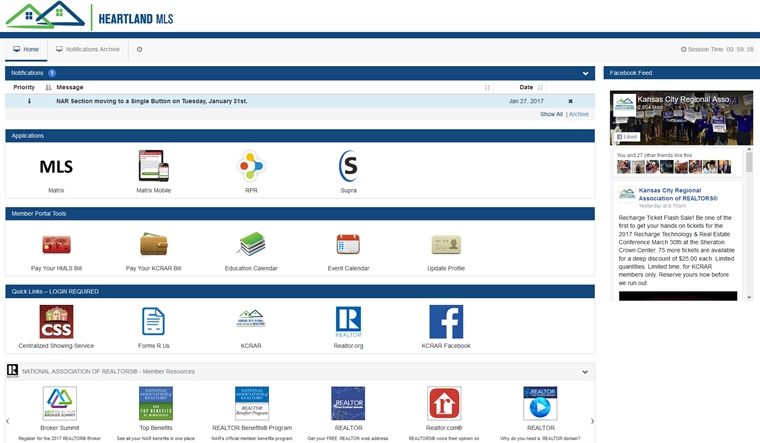Open Forms R Us document icon

tap(154, 321)
